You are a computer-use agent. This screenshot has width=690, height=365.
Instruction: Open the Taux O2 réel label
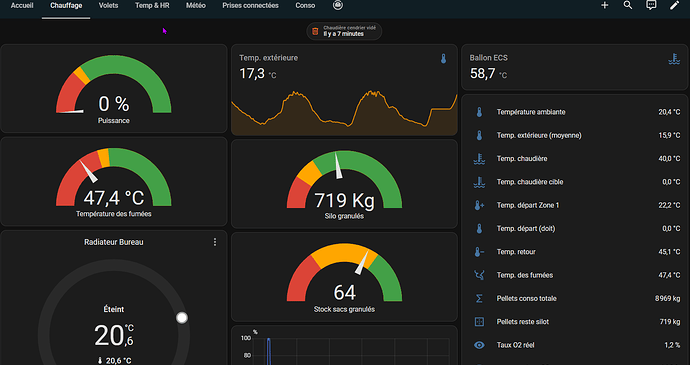click(515, 346)
